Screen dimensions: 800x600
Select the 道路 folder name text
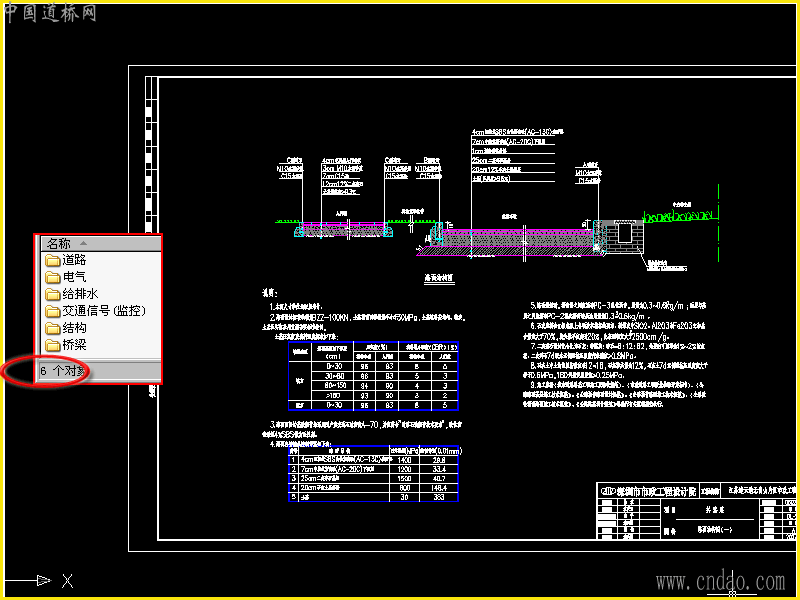click(x=74, y=260)
